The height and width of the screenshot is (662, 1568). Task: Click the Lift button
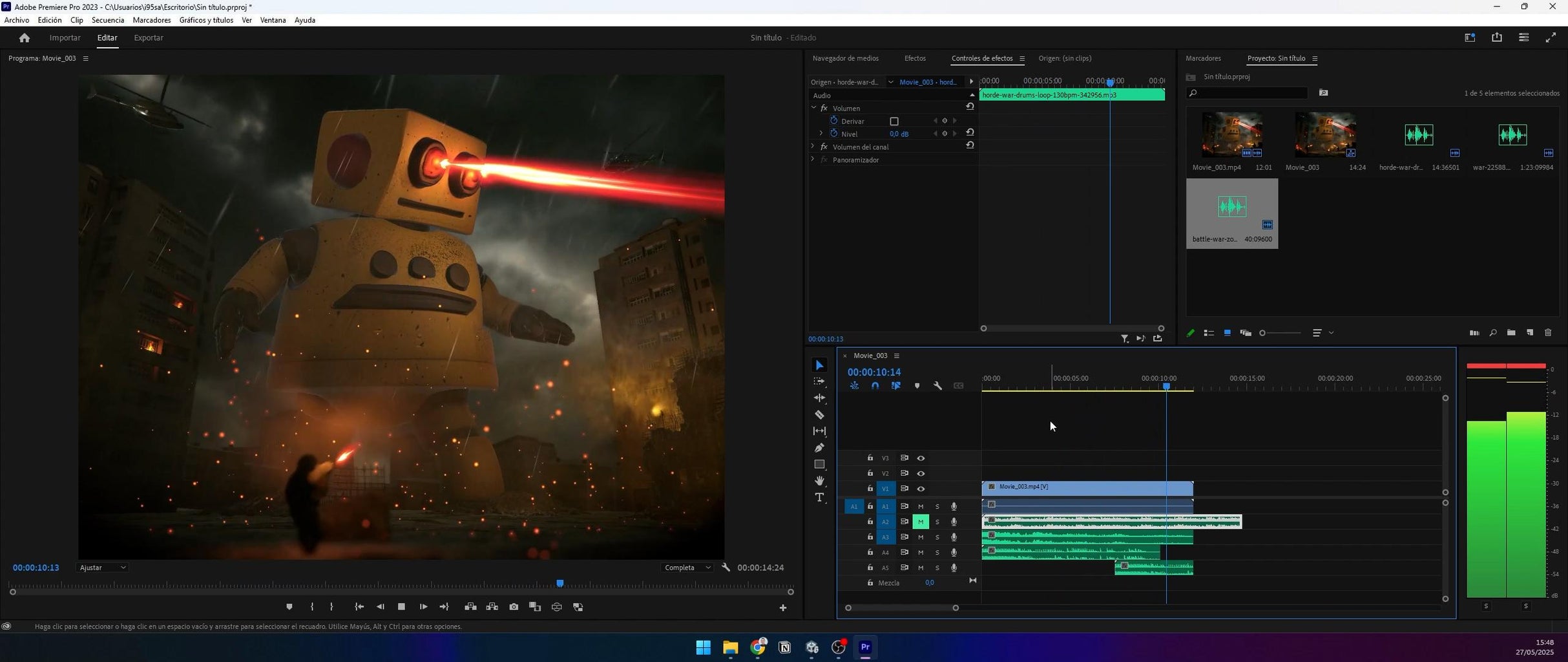(470, 607)
